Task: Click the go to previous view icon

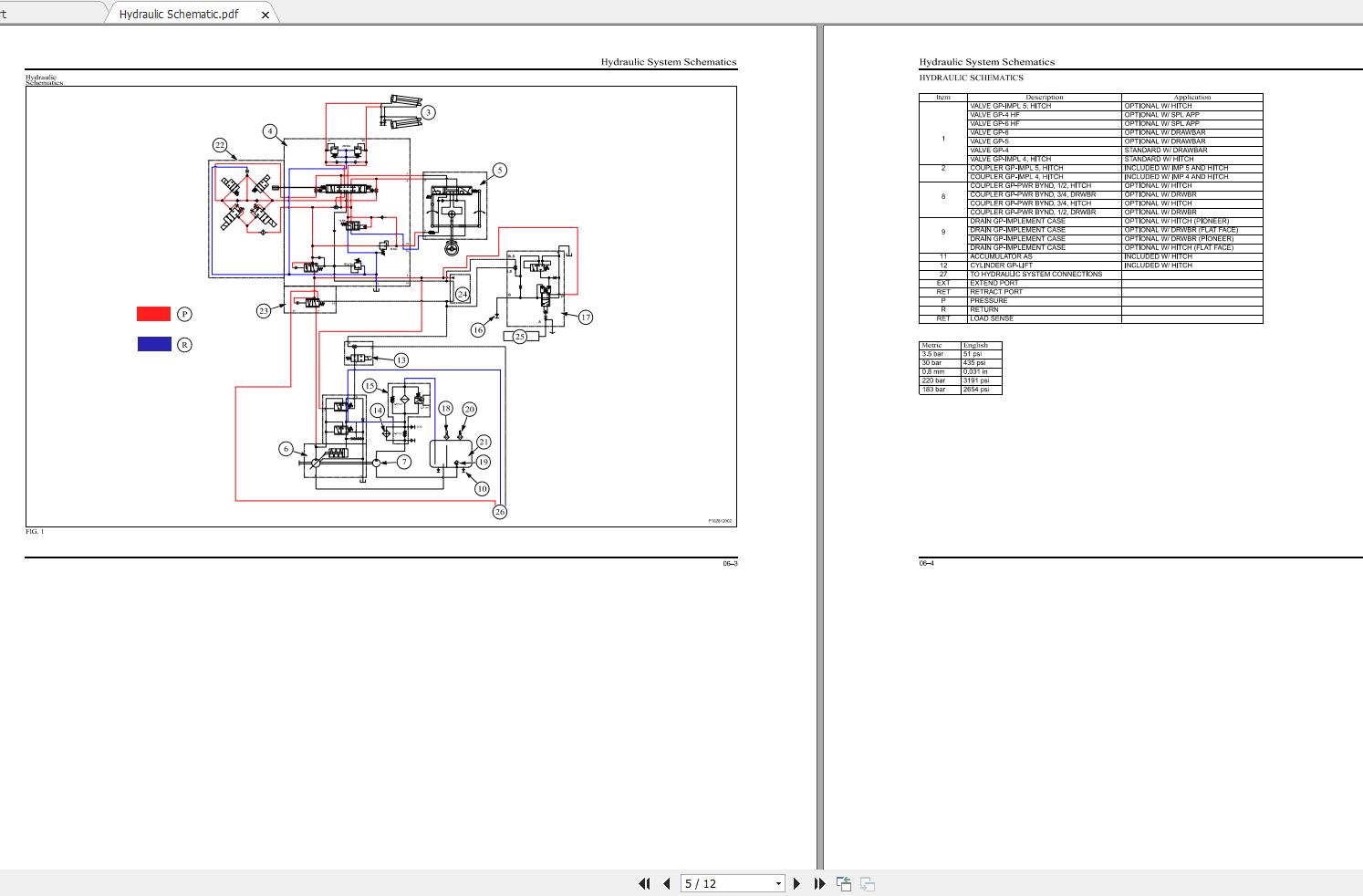Action: [844, 883]
